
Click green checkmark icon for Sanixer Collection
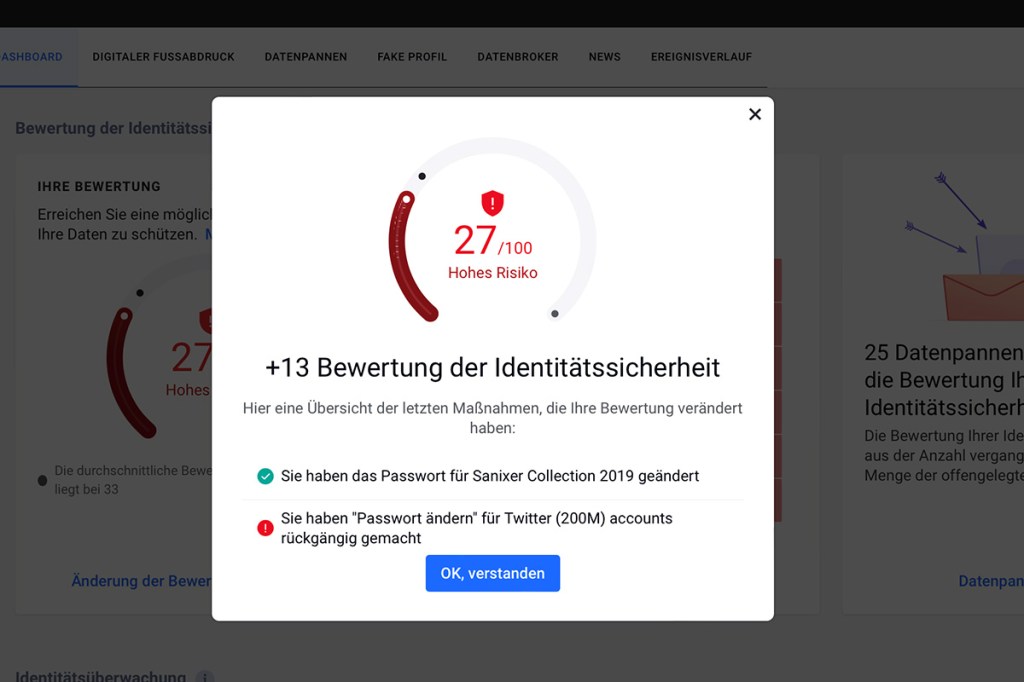tap(265, 476)
